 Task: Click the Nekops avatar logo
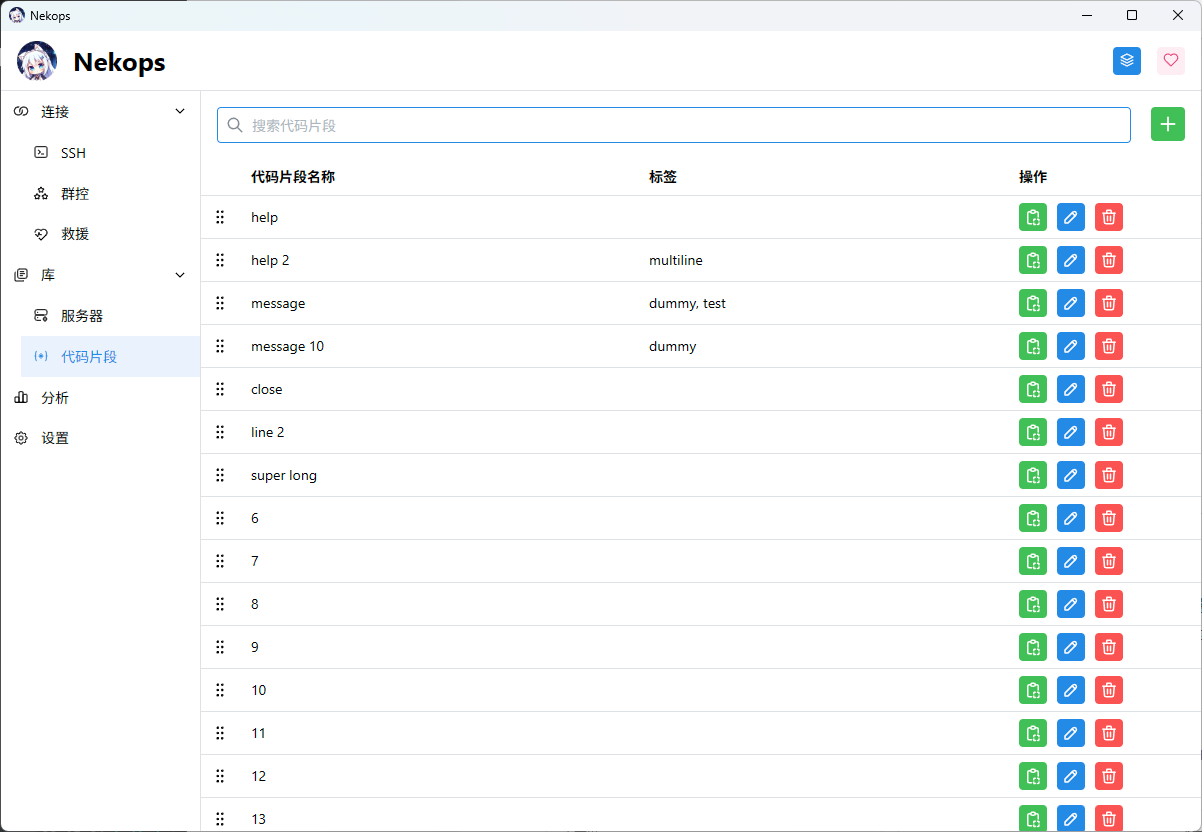(37, 62)
